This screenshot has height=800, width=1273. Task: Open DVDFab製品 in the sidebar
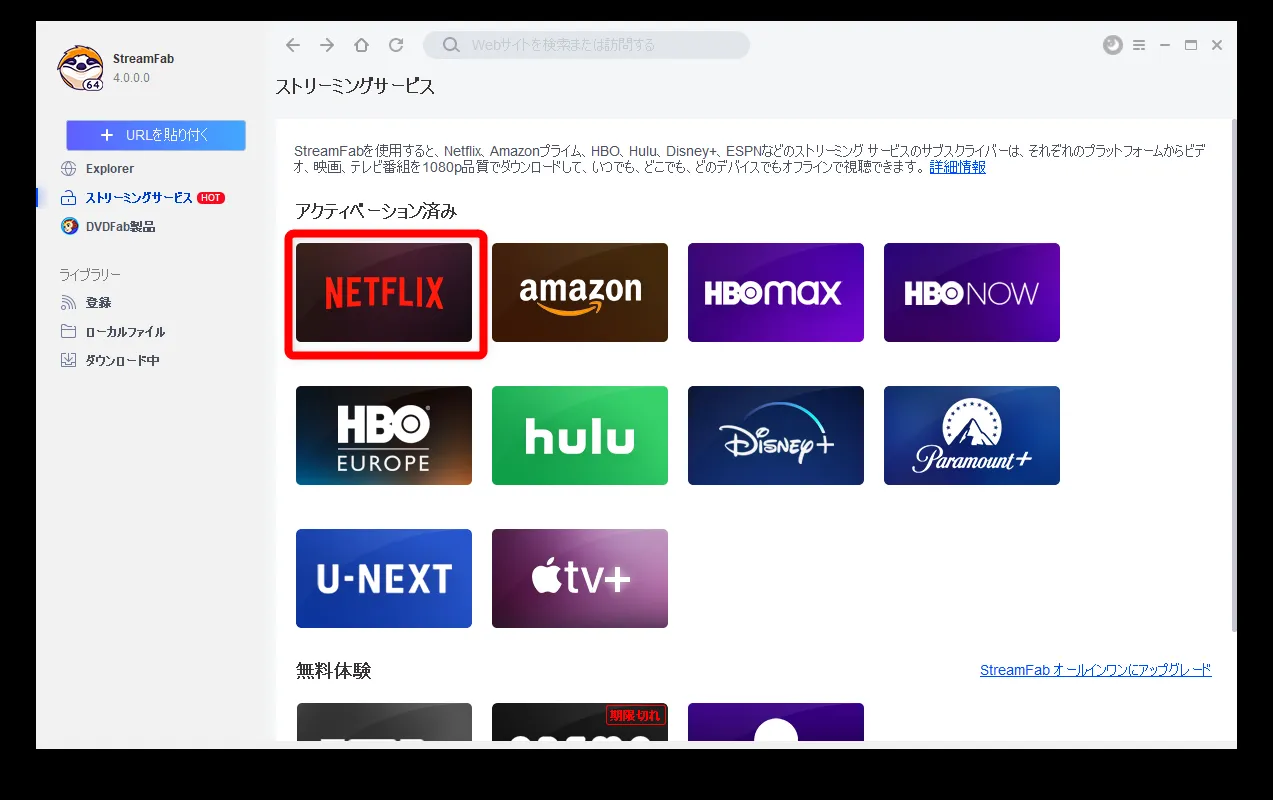click(120, 227)
